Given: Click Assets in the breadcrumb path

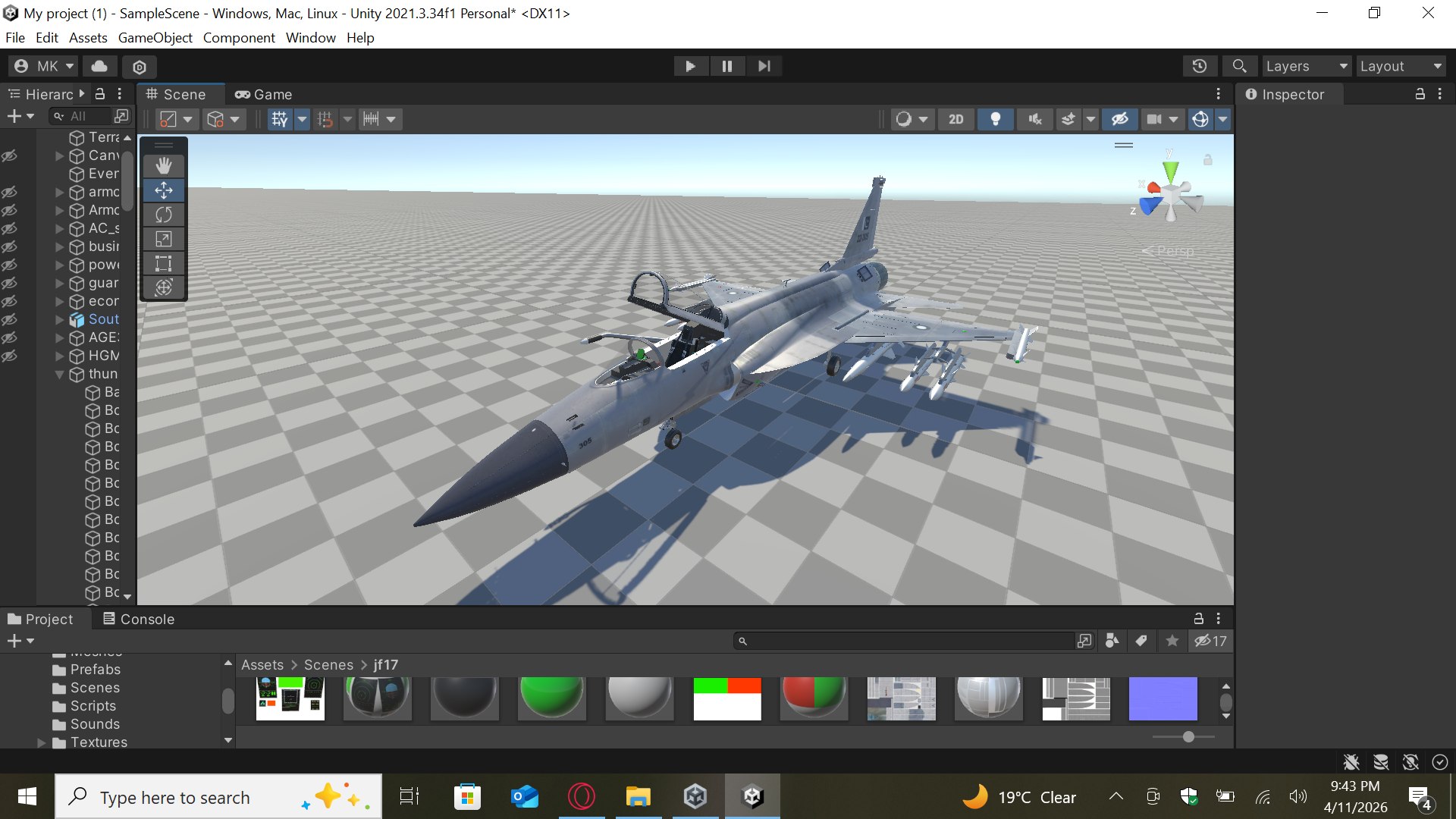Looking at the screenshot, I should [262, 665].
